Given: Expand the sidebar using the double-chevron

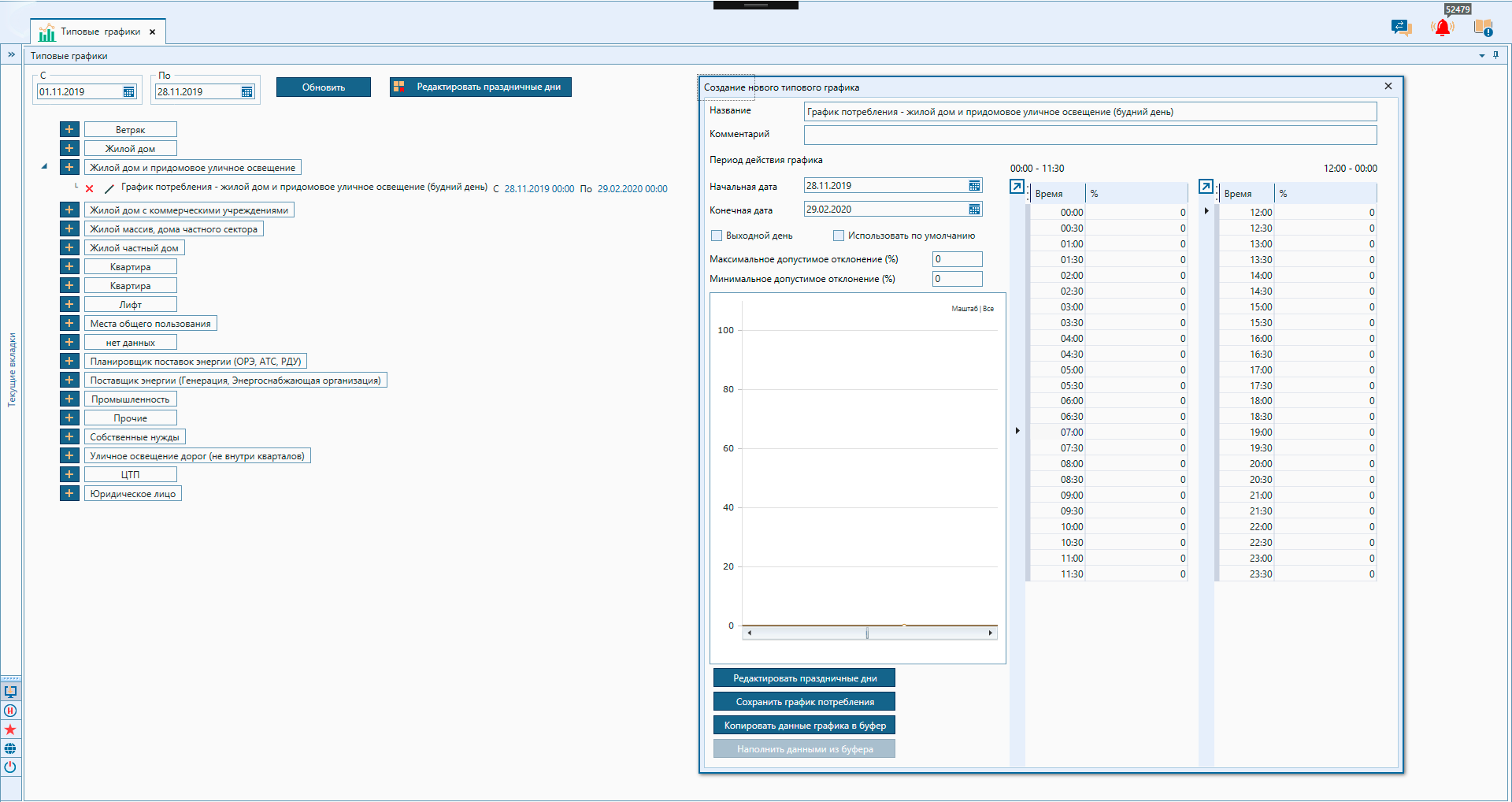Looking at the screenshot, I should [12, 55].
